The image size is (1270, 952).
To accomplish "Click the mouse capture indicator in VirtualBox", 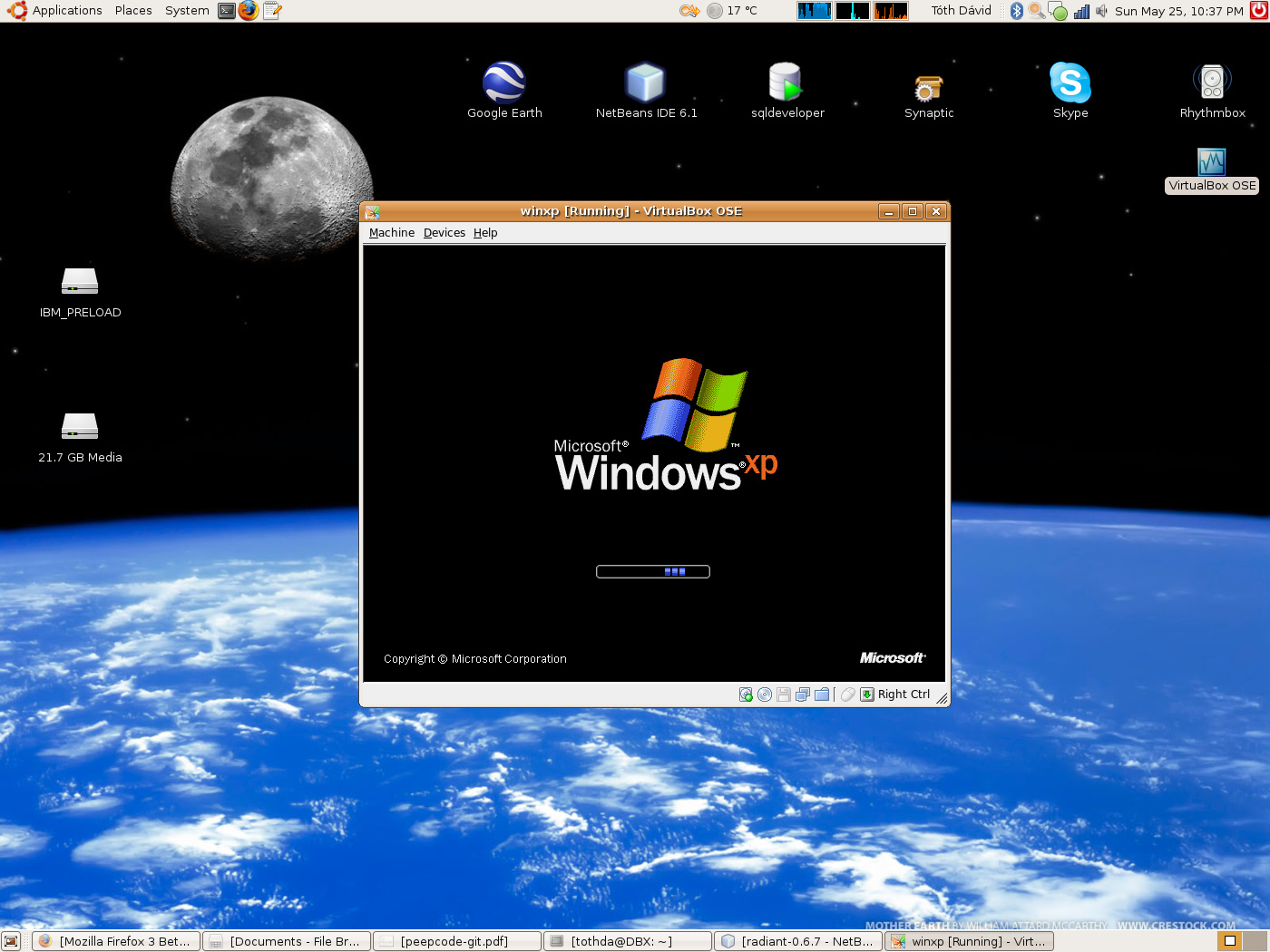I will [x=848, y=695].
